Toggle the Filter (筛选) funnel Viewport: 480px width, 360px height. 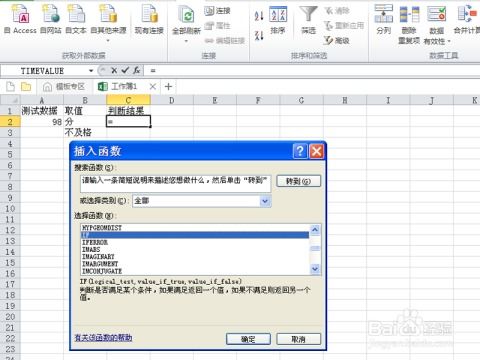[x=308, y=20]
